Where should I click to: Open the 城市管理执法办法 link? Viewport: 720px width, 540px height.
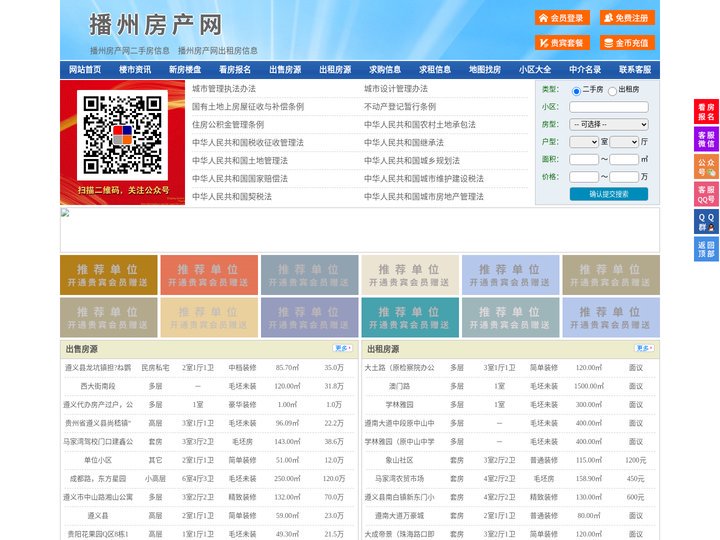pyautogui.click(x=224, y=89)
